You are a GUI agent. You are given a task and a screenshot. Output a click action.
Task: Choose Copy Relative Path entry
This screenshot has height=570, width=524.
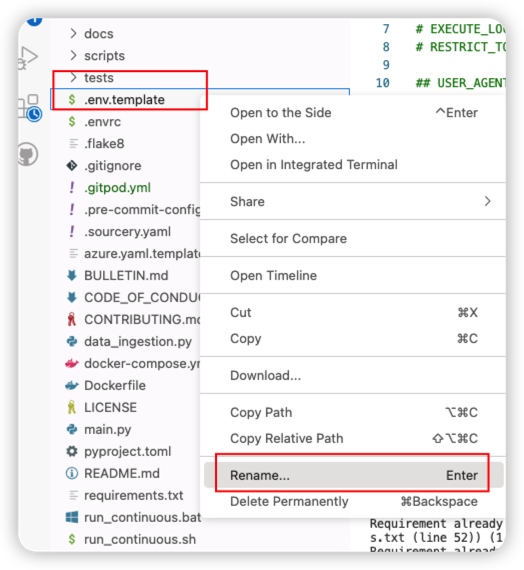pos(353,438)
